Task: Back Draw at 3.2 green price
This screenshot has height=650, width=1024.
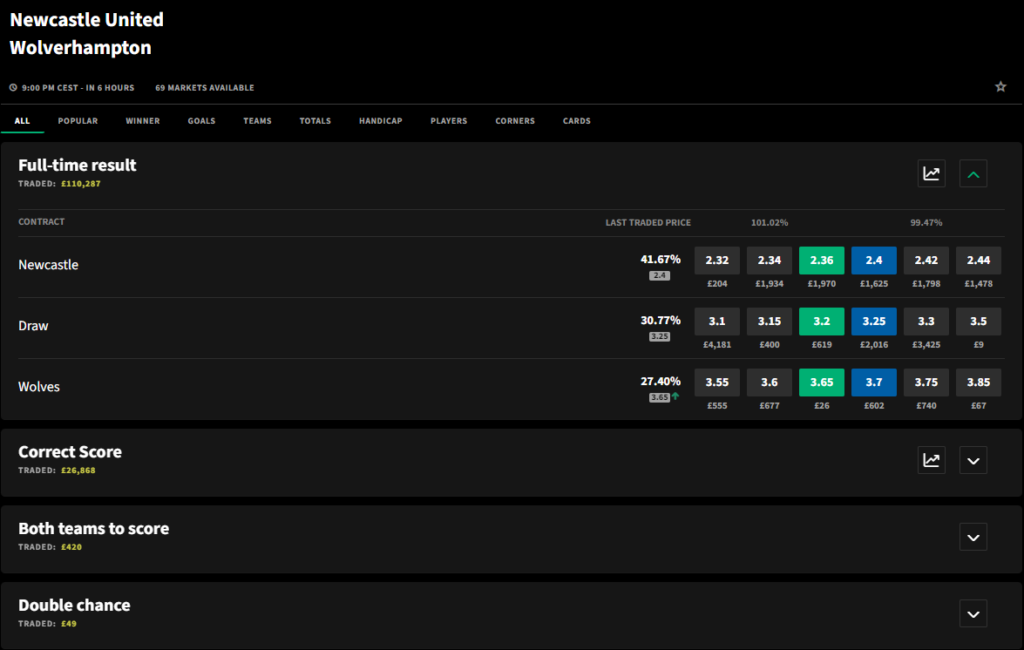Action: 822,321
